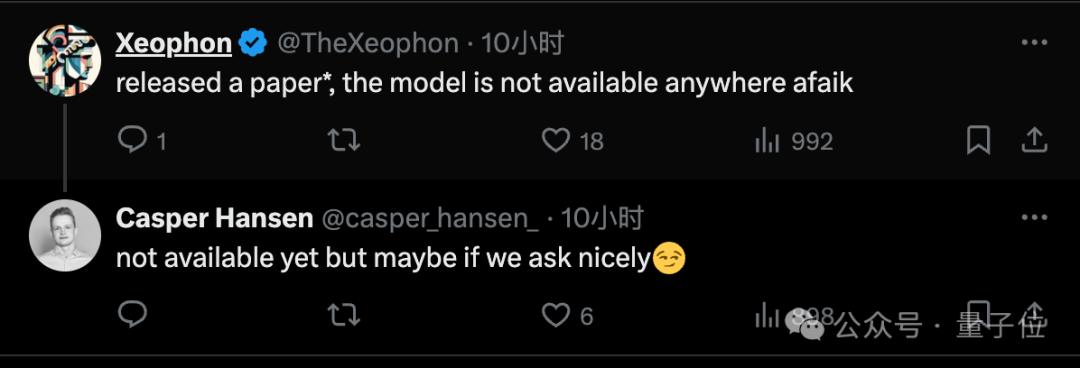Open Xeophon's profile name link
Image resolution: width=1080 pixels, height=368 pixels.
[174, 43]
